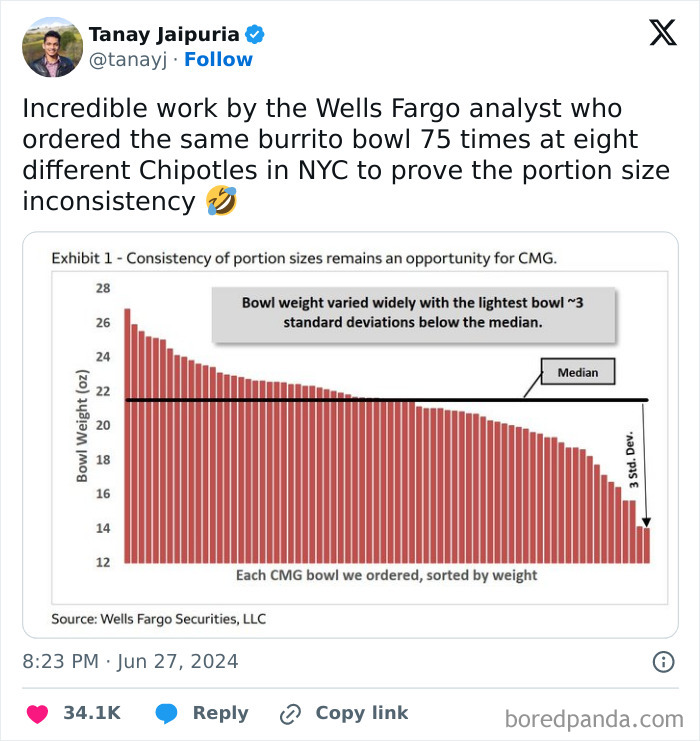
Task: Follow the @tanayj account
Action: 218,60
